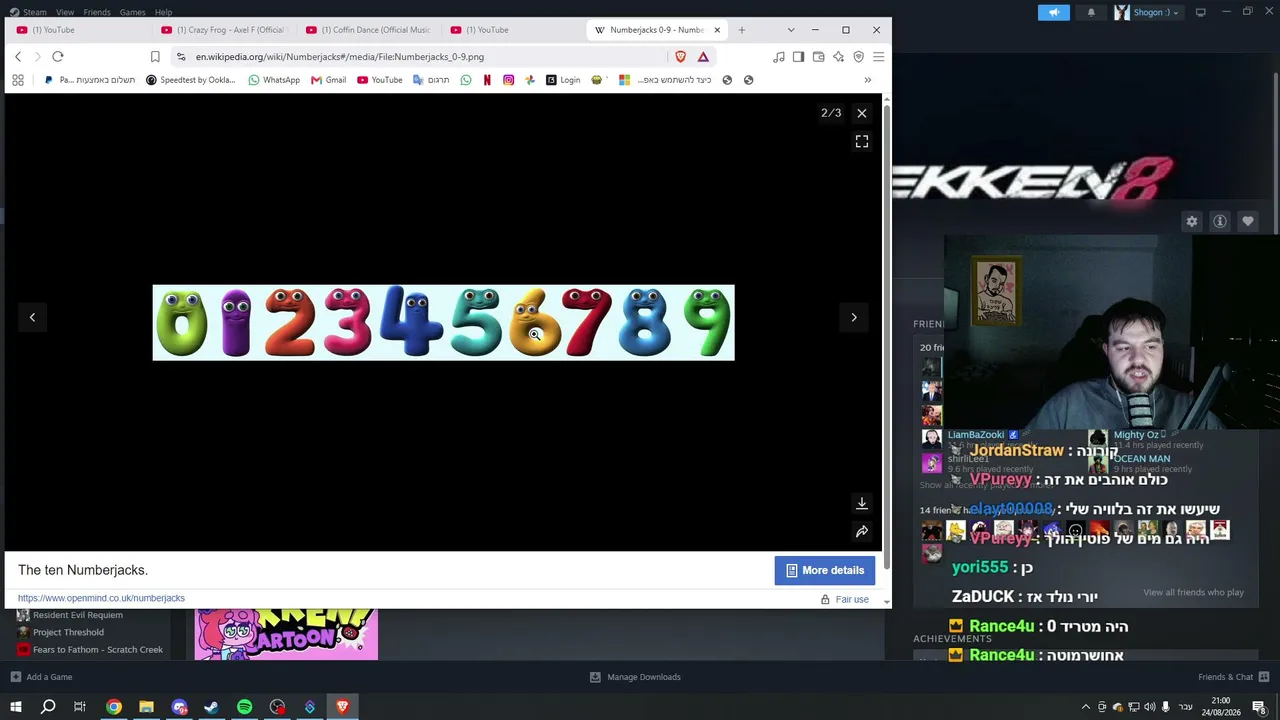Image resolution: width=1280 pixels, height=720 pixels.
Task: Open the Gmail bookmark
Action: coord(328,80)
